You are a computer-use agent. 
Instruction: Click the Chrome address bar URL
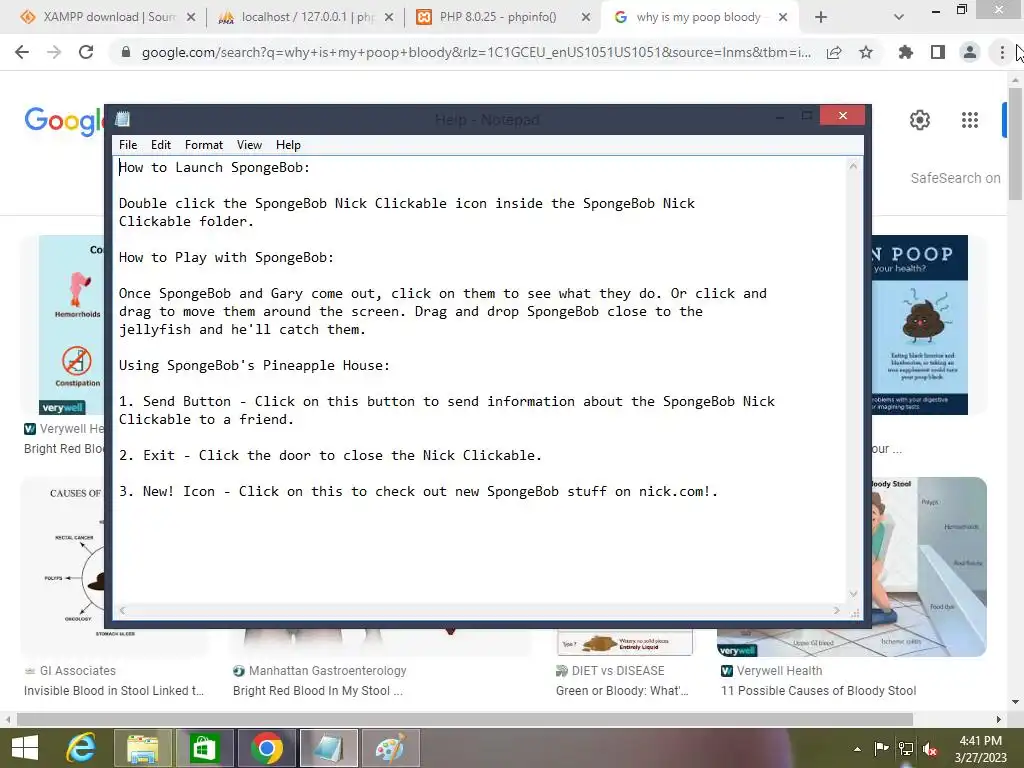476,52
